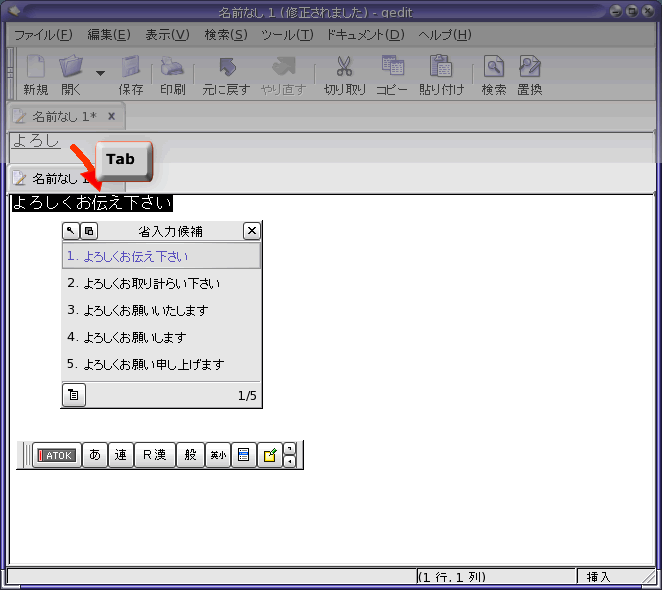Select candidate 5 よろしくお願い申し上げます
Viewport: 662px width, 590px height.
(x=161, y=364)
